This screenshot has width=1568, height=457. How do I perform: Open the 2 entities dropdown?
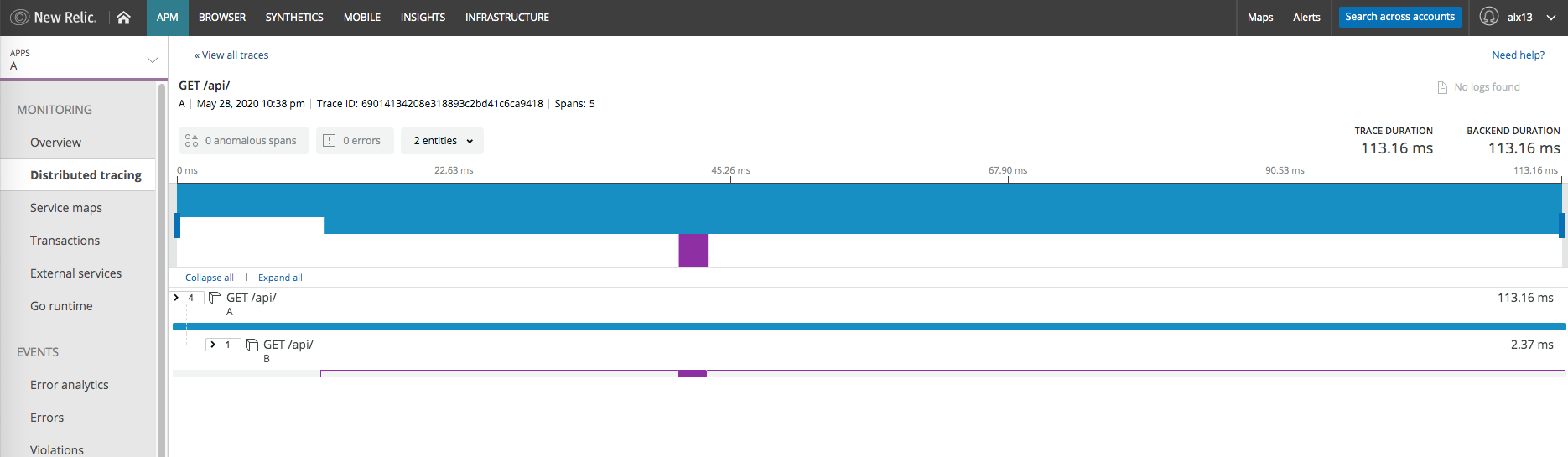click(443, 141)
